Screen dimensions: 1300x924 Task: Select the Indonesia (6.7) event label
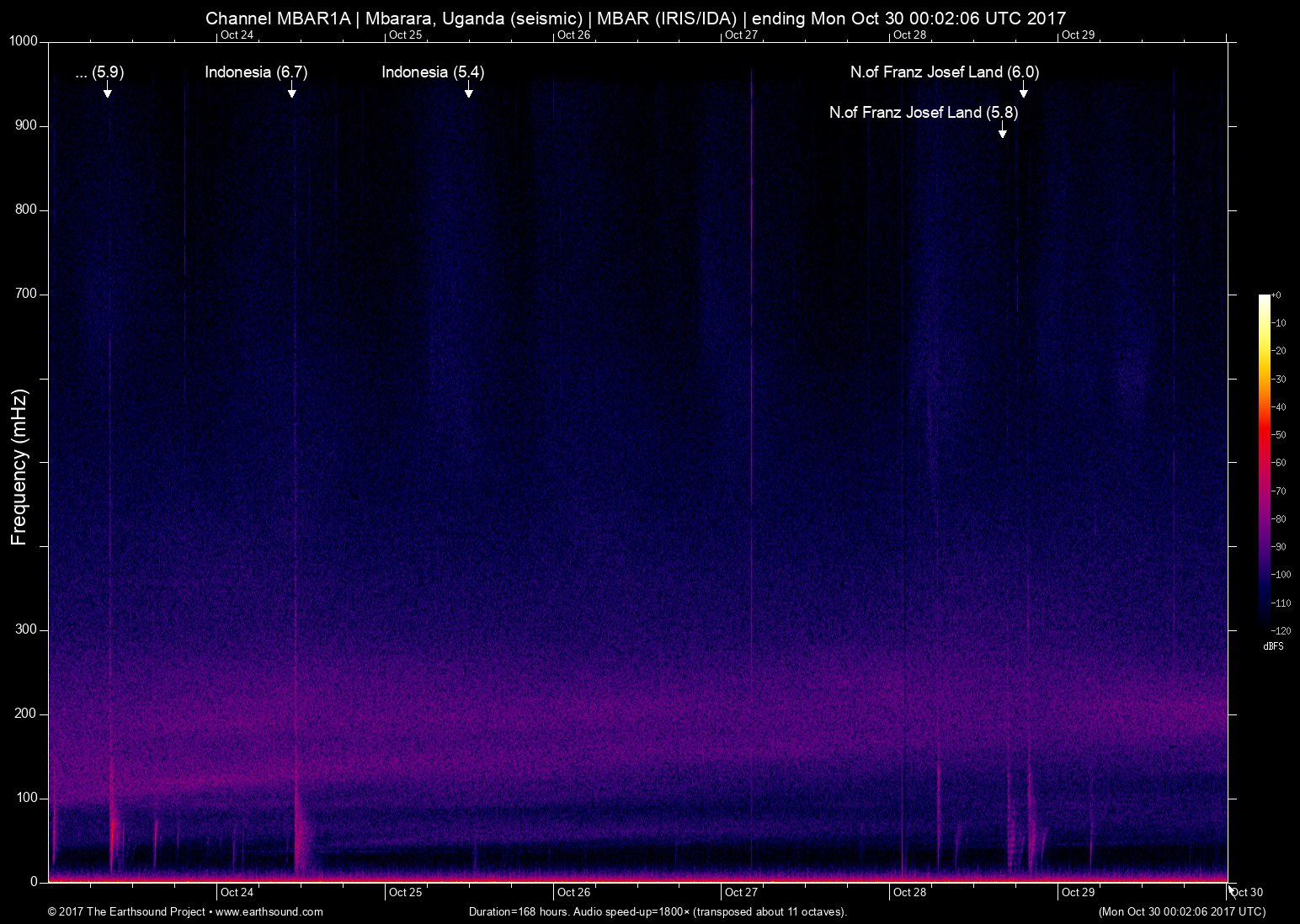coord(256,72)
